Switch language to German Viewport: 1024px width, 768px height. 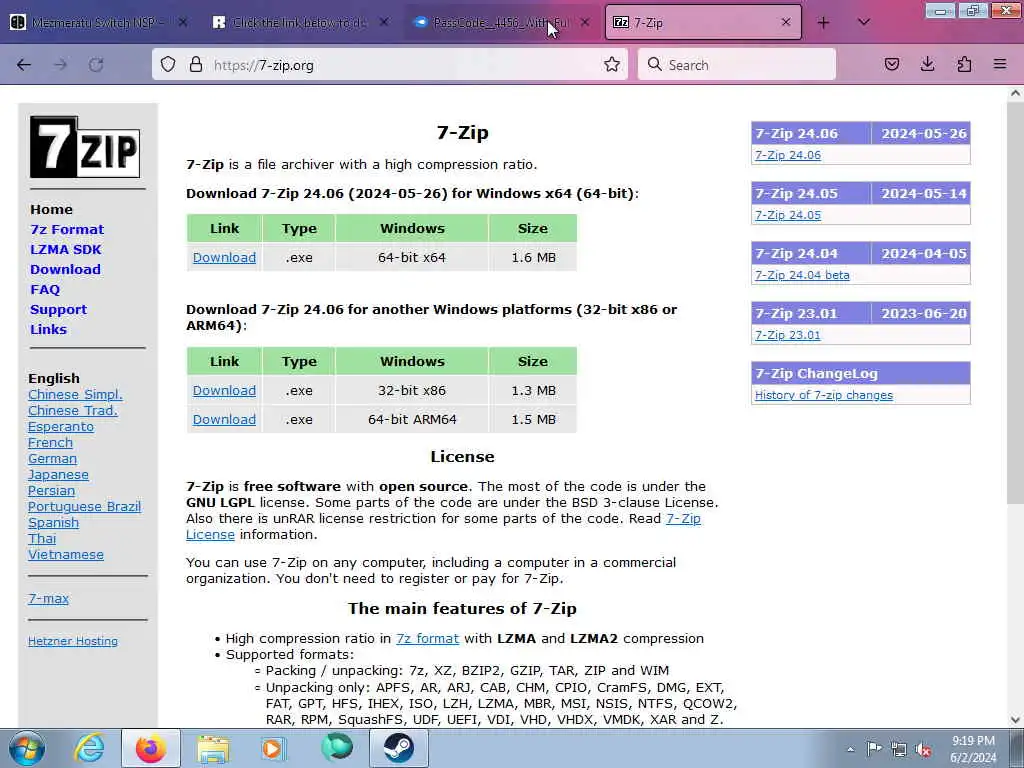tap(52, 458)
